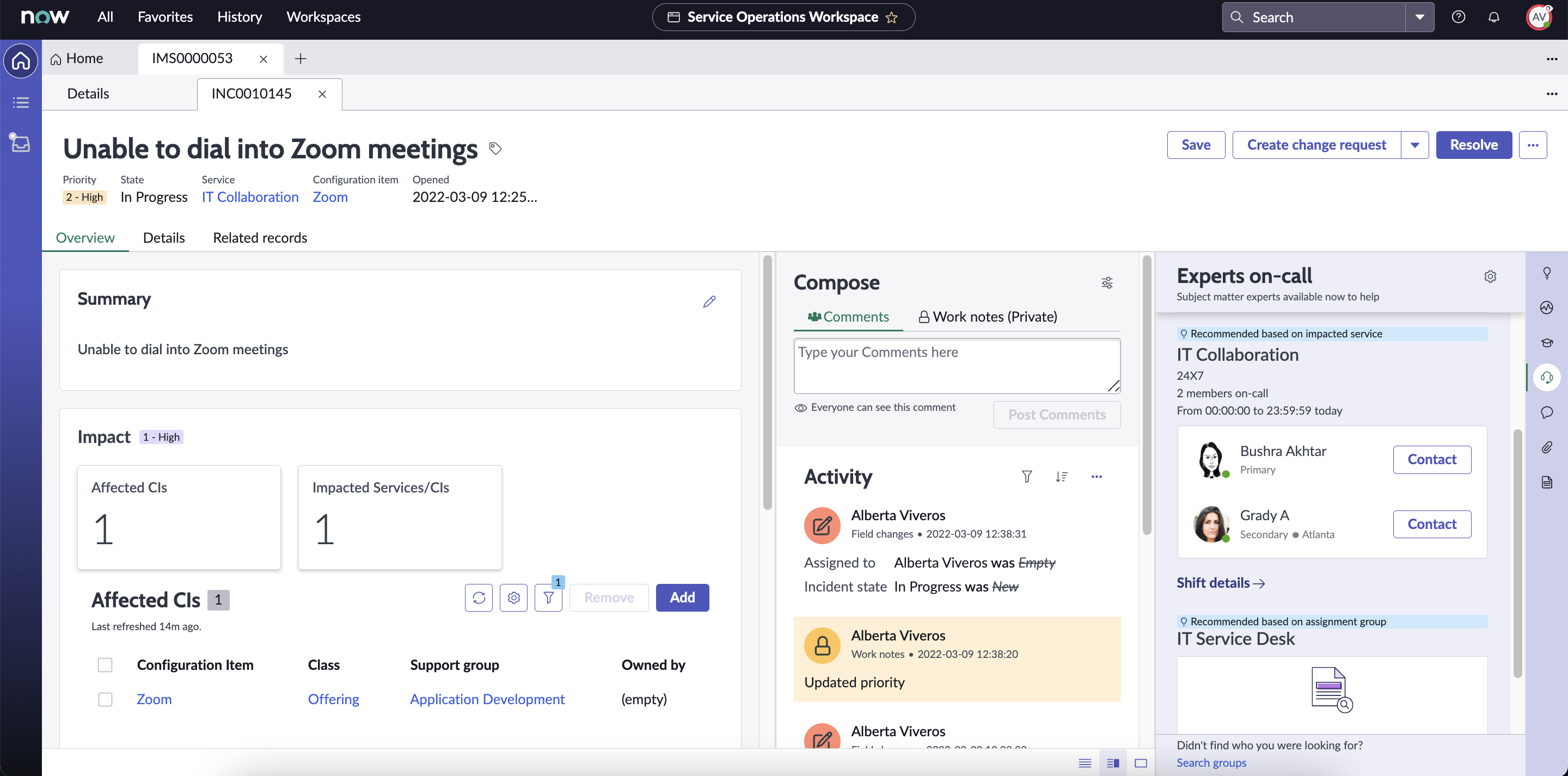Sort the Activity stream entries
Image resolution: width=1568 pixels, height=776 pixels.
pos(1062,477)
